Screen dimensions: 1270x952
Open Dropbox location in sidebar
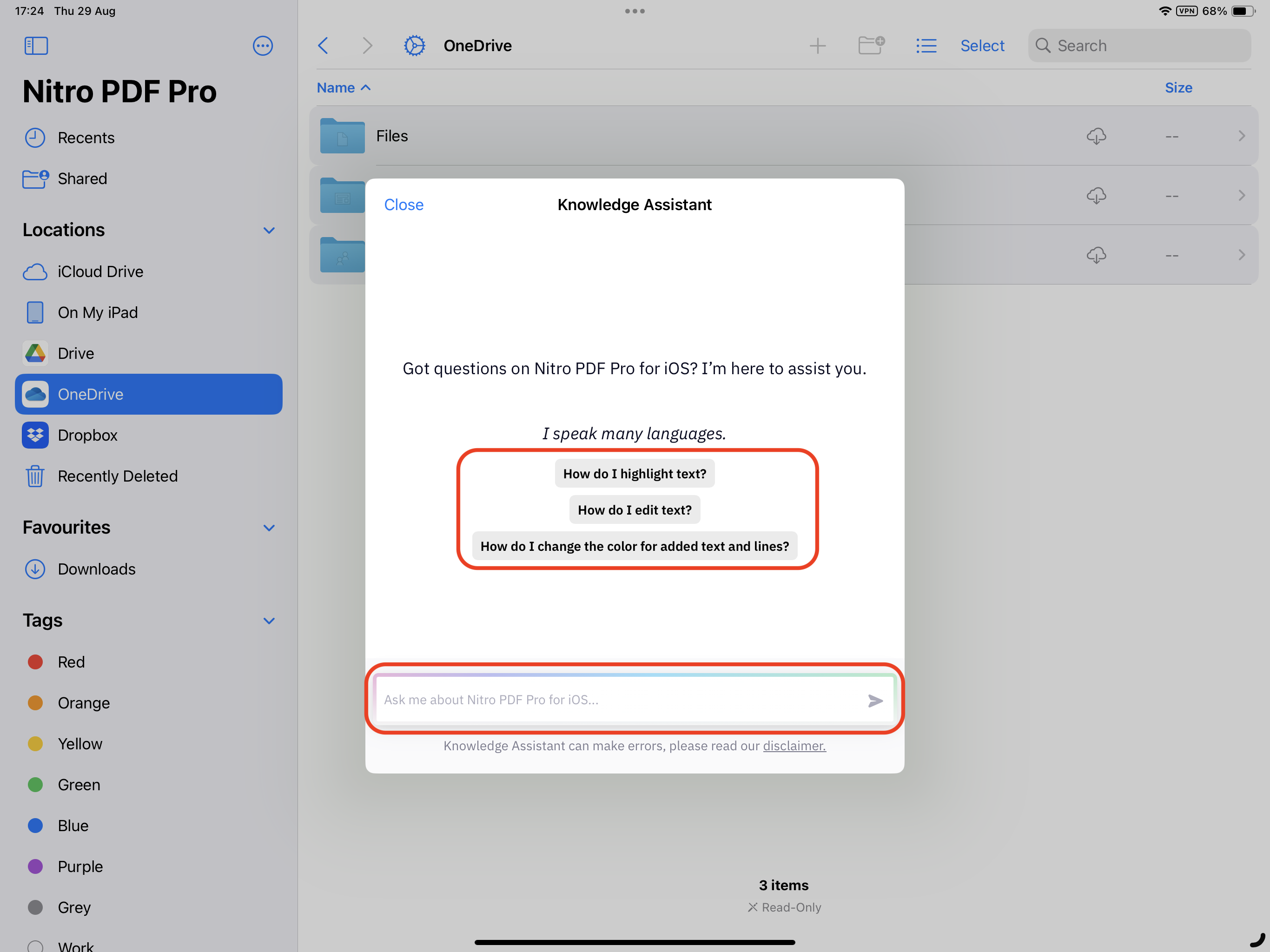click(87, 435)
